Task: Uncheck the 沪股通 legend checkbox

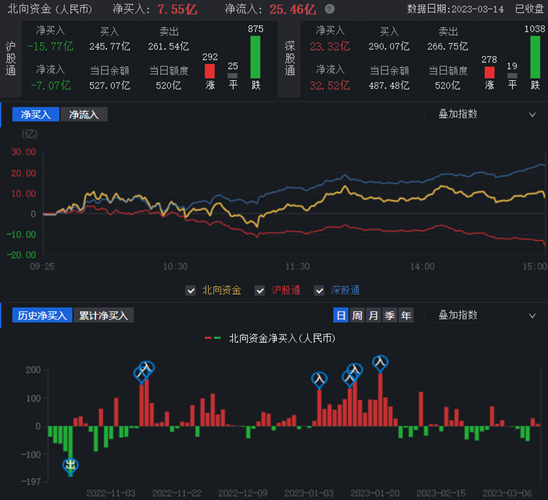Action: click(x=260, y=290)
